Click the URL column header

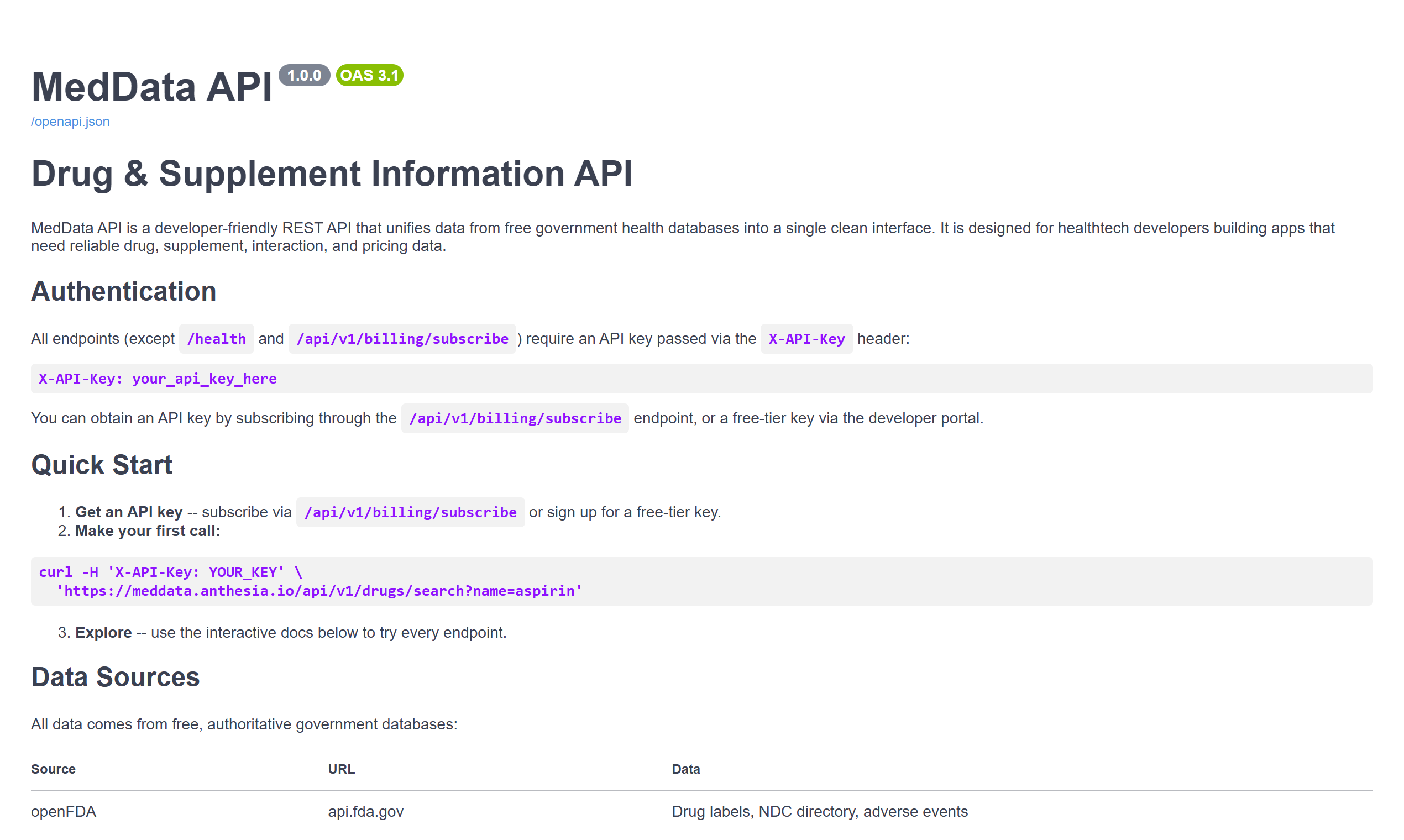coord(342,769)
